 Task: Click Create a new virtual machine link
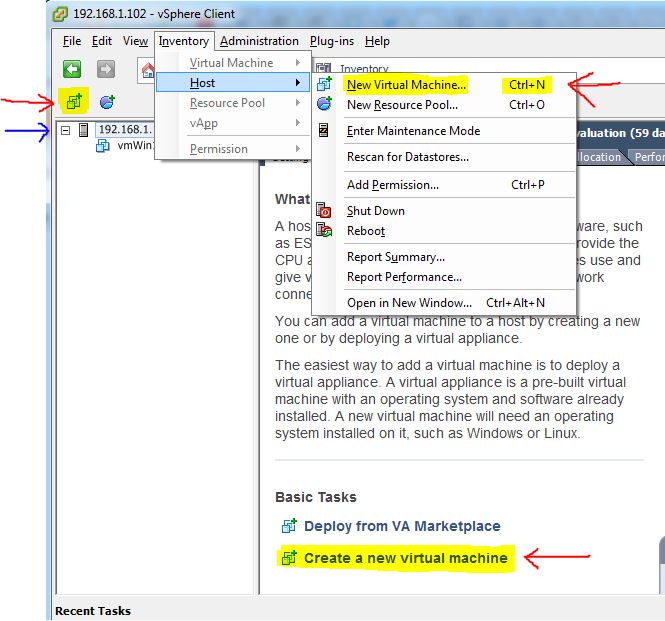click(x=405, y=558)
